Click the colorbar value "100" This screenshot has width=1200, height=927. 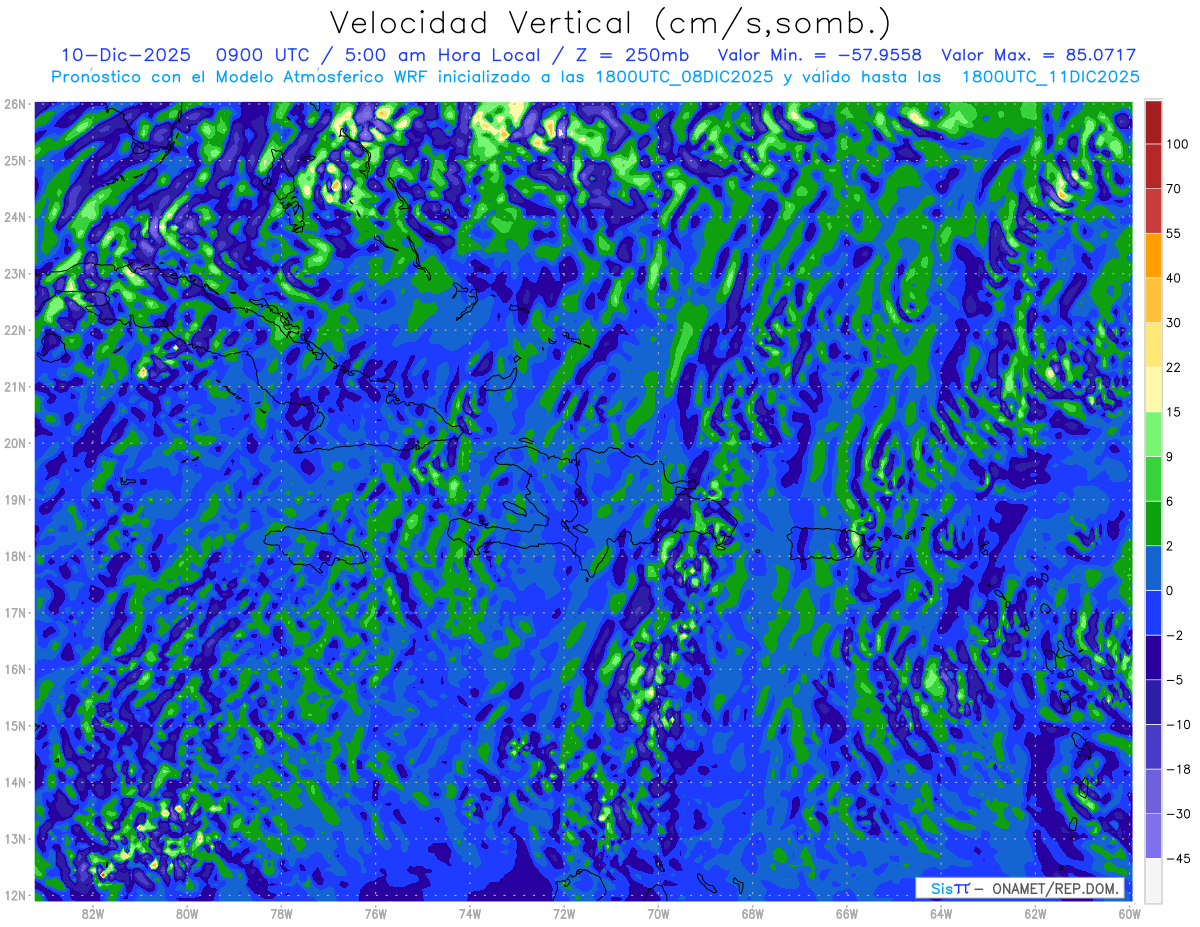[x=1177, y=145]
